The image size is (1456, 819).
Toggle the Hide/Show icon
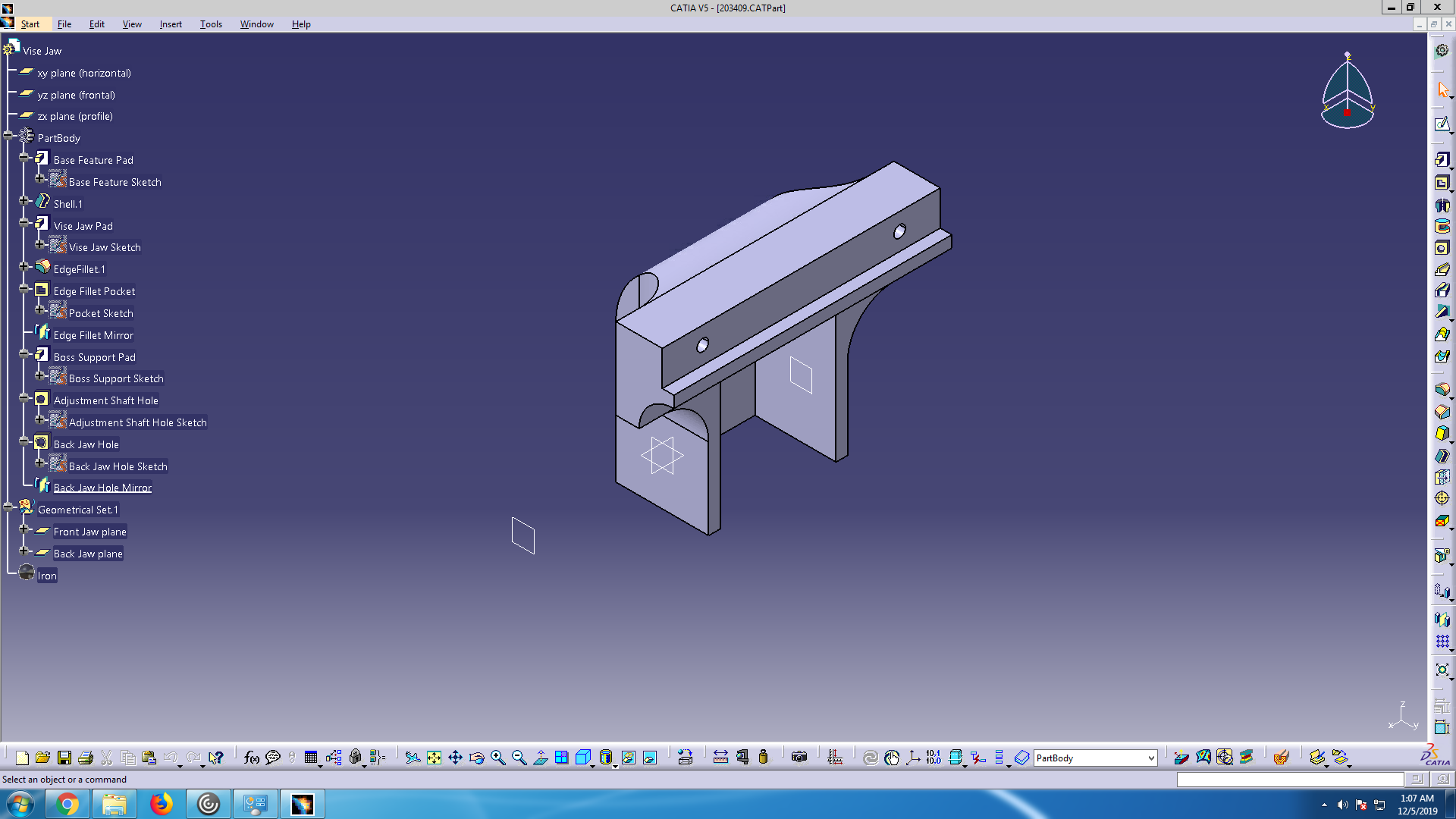click(628, 758)
